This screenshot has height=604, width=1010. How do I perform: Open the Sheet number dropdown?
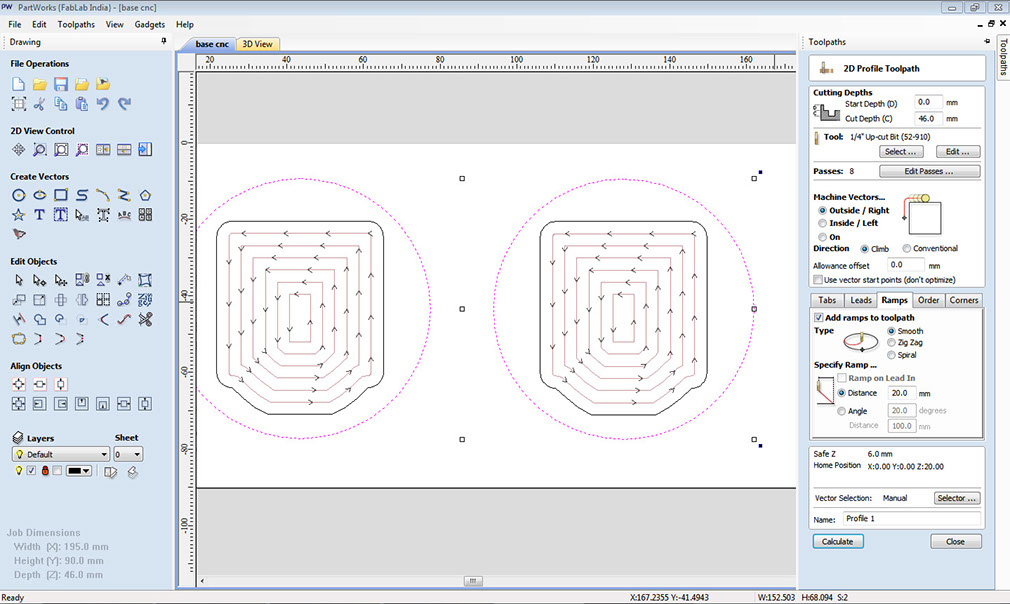pyautogui.click(x=128, y=455)
